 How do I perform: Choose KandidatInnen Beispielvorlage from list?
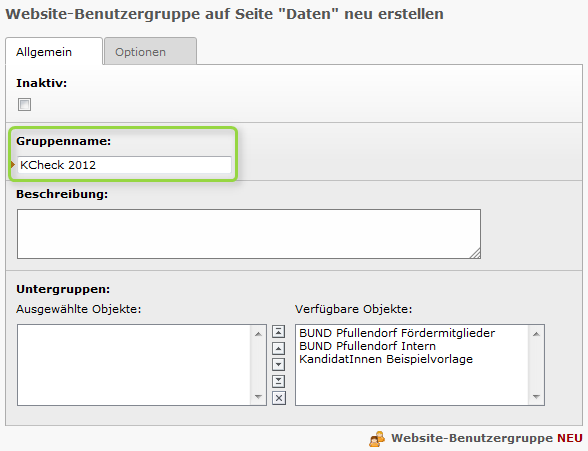coord(386,359)
